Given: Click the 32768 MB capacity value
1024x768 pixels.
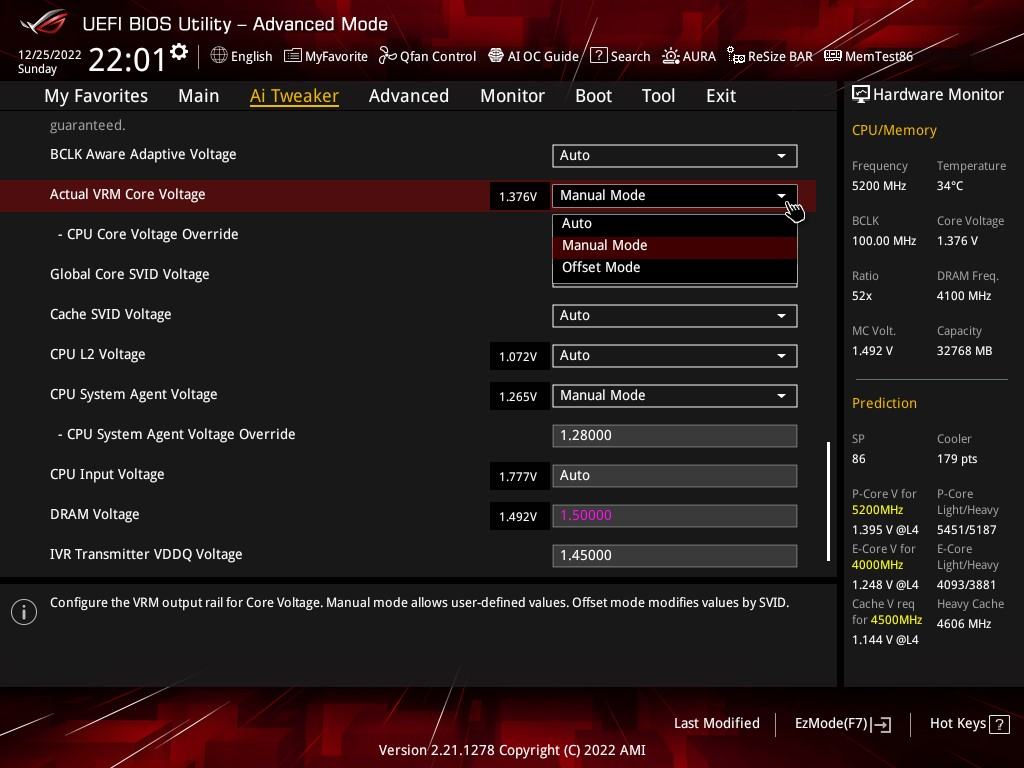Looking at the screenshot, I should (964, 351).
